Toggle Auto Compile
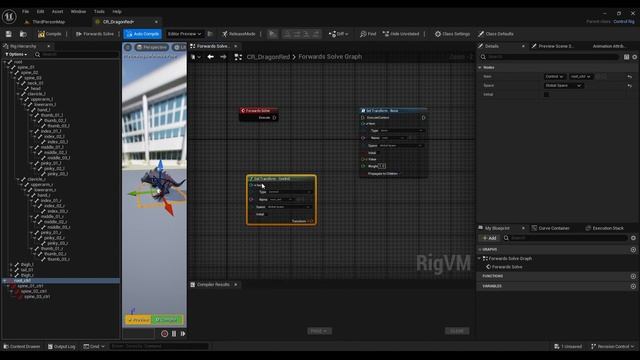This screenshot has width=640, height=360. [x=142, y=34]
